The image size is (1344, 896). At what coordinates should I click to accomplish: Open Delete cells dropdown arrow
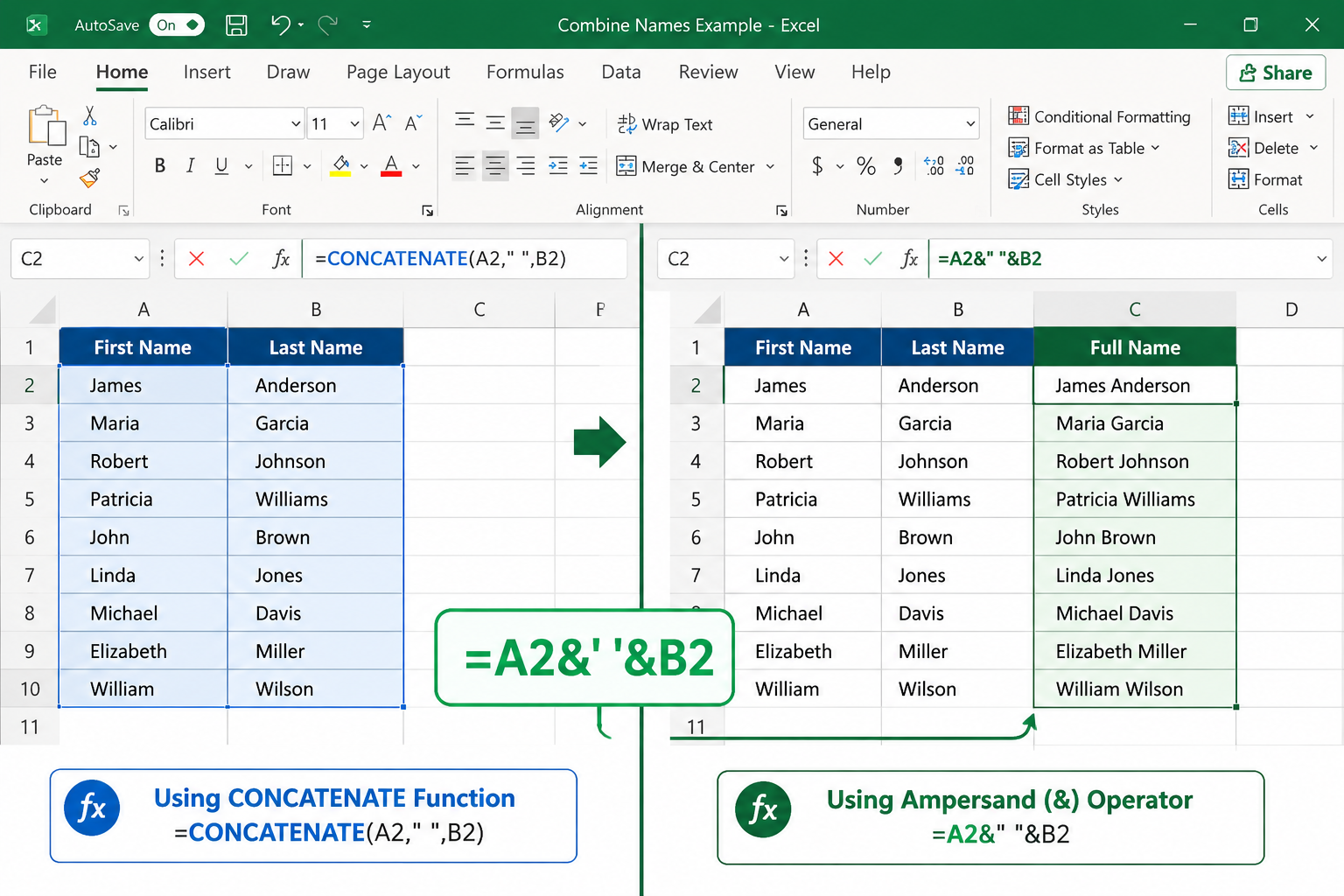[x=1313, y=148]
